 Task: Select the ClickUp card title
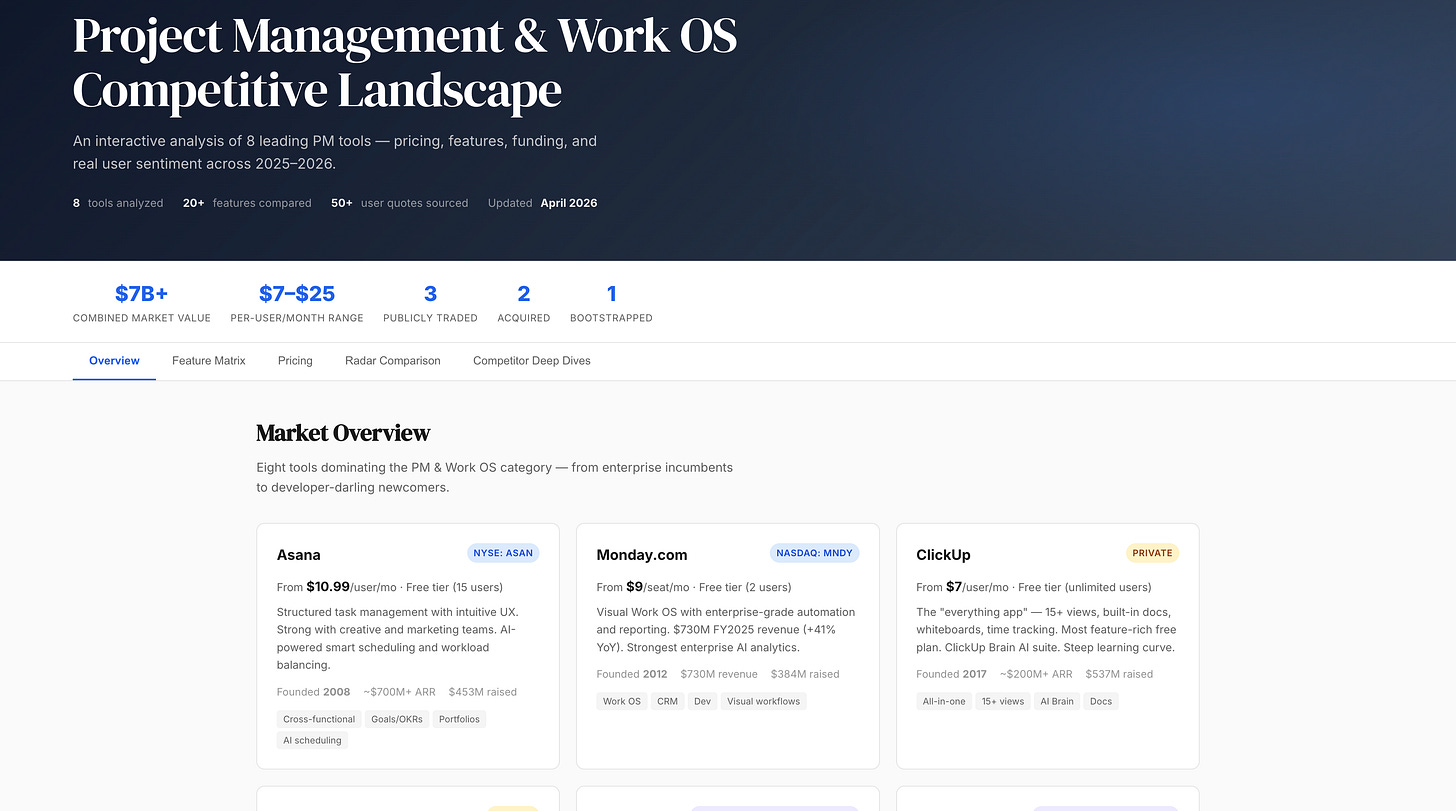943,555
